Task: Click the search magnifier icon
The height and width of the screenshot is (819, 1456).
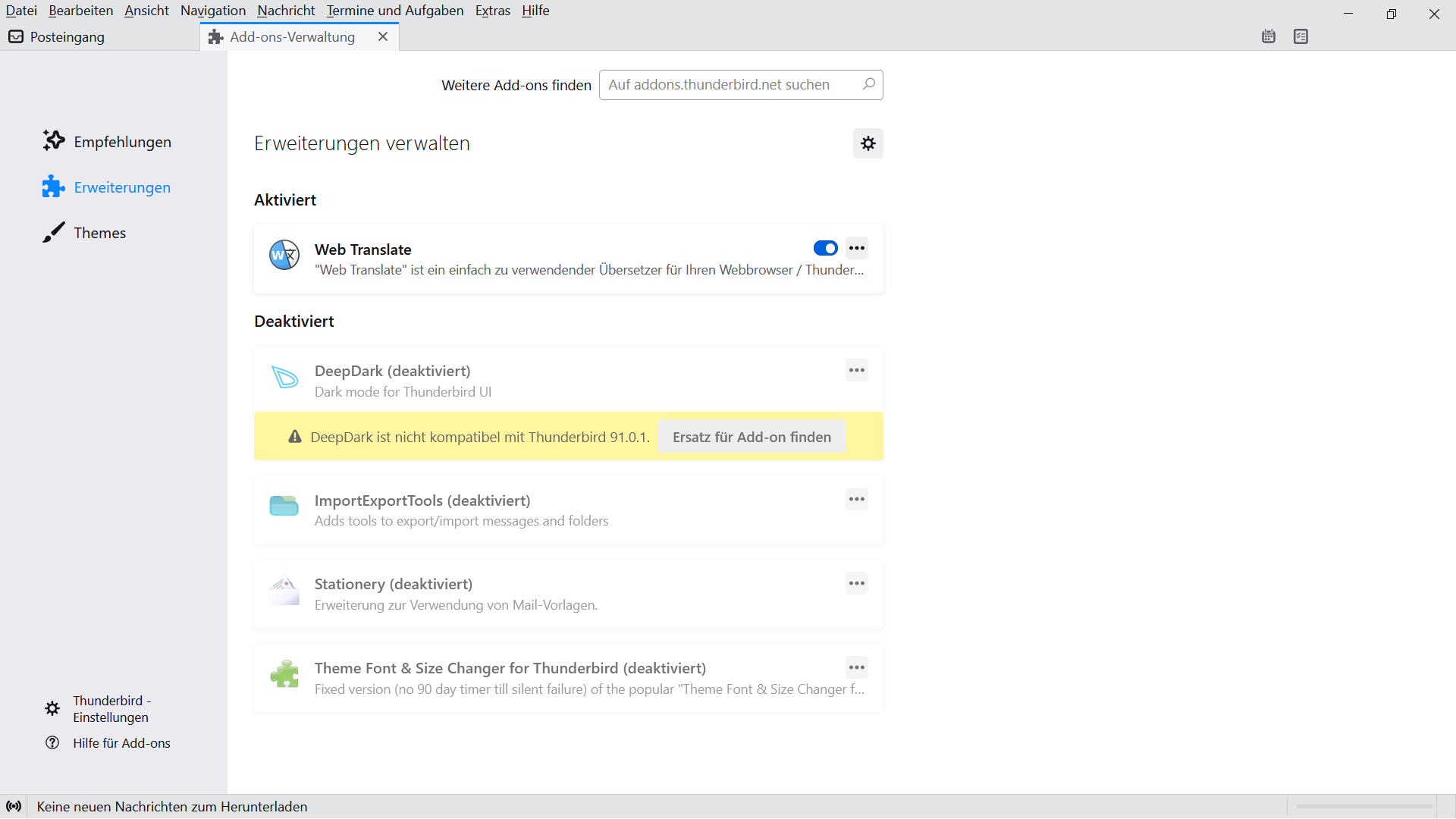Action: tap(869, 84)
